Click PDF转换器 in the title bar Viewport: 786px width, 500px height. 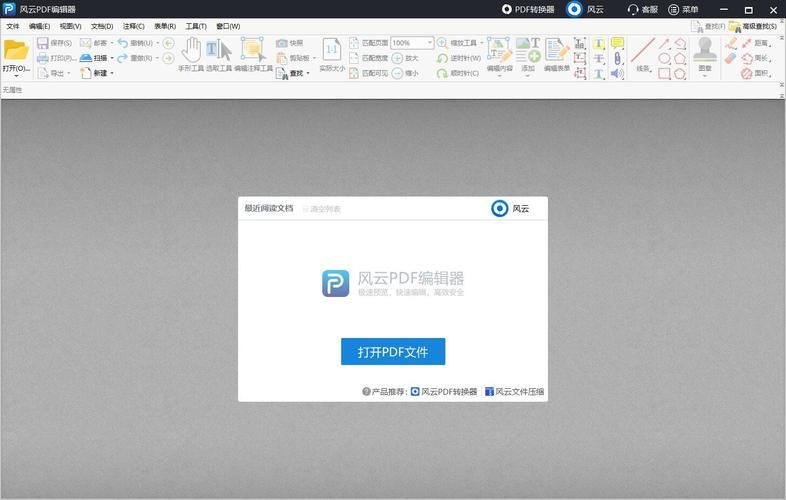pos(528,10)
